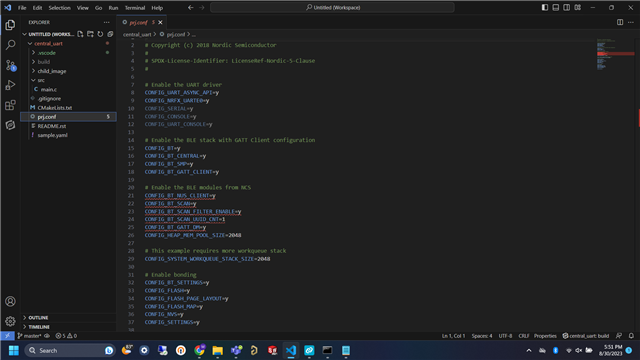Collapse the src folder

tap(33, 80)
